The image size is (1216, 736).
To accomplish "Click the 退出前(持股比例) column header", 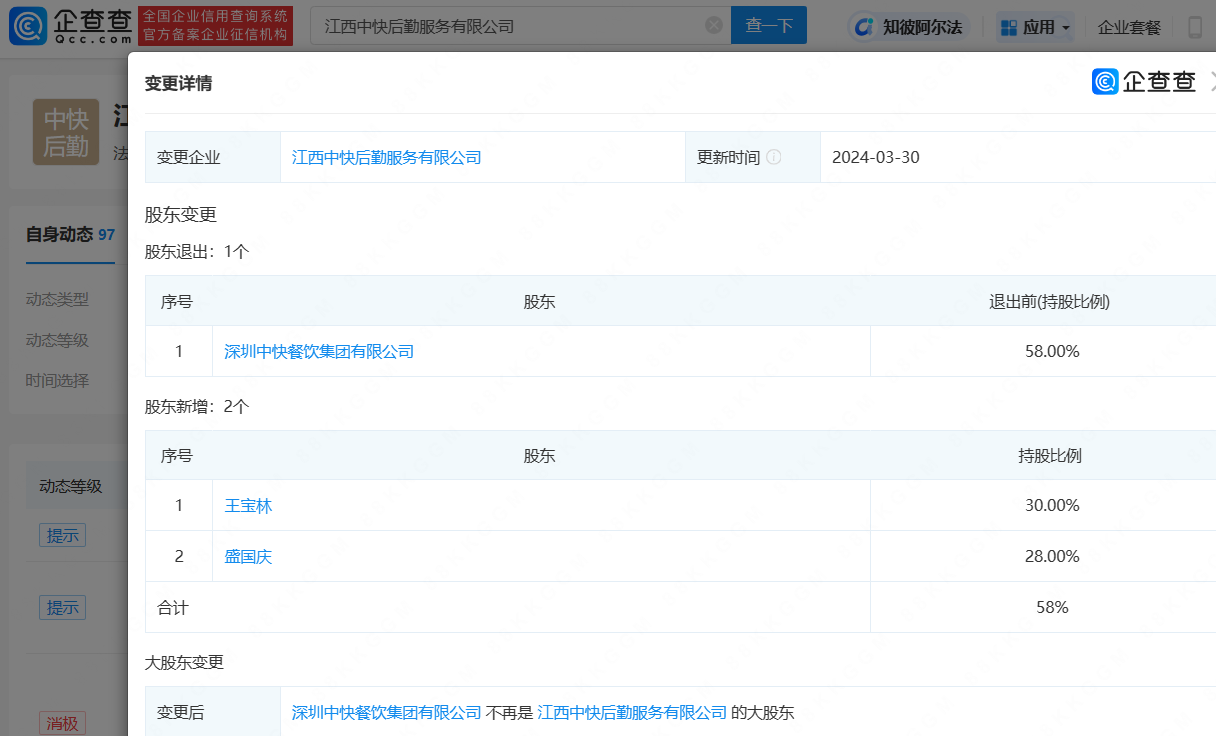I will coord(1049,301).
